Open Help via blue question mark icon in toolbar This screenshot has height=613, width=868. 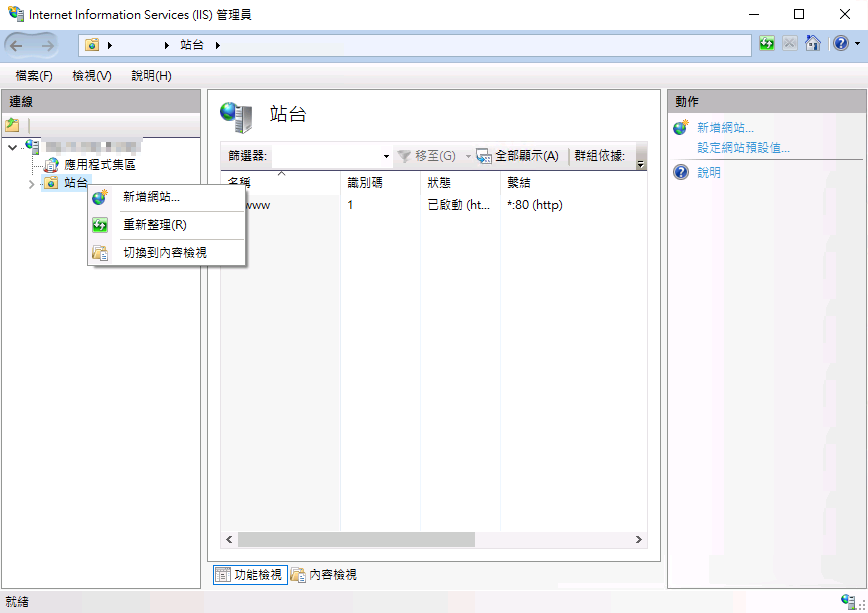[x=841, y=43]
